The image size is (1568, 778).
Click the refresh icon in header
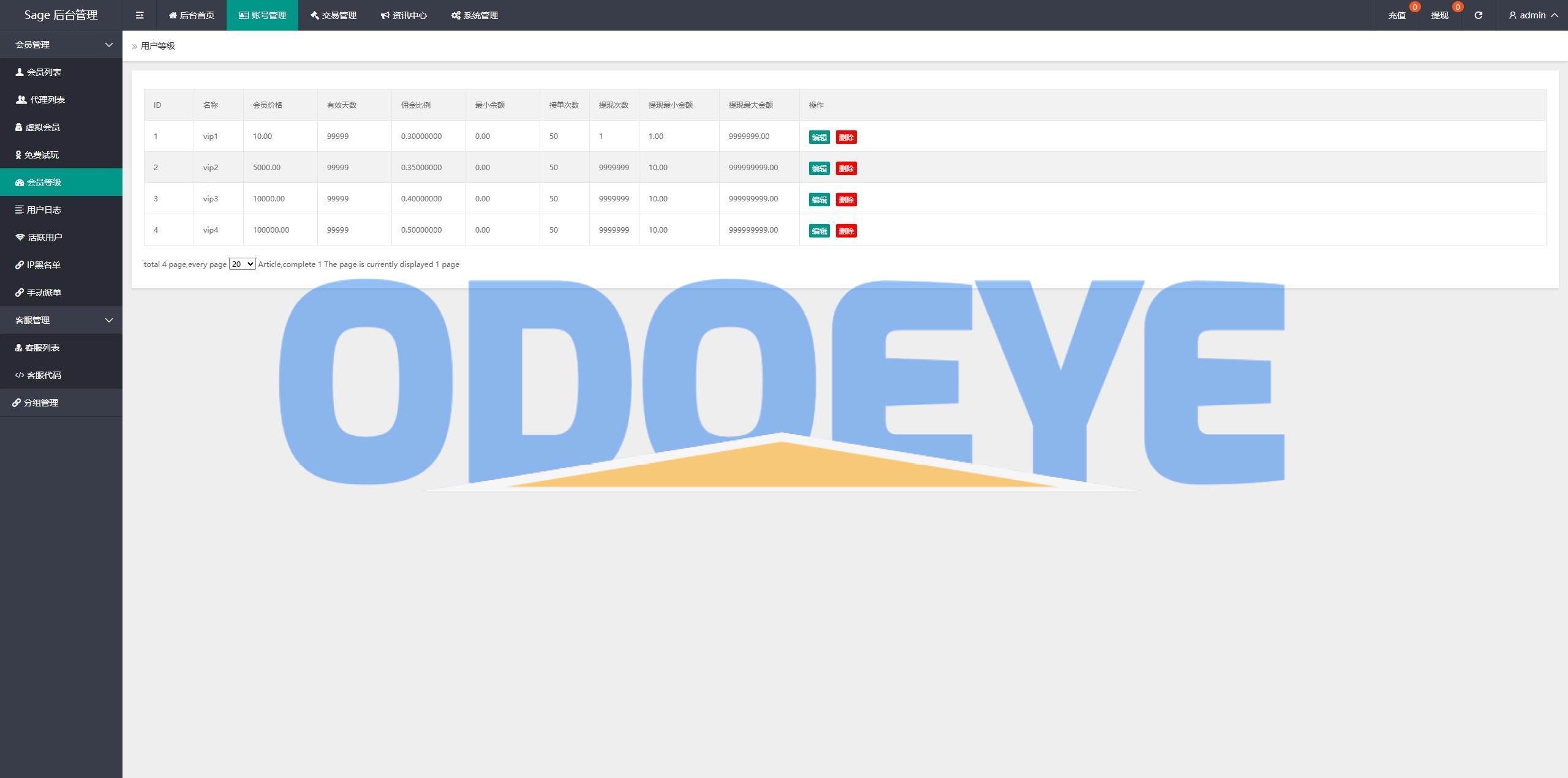[1478, 15]
